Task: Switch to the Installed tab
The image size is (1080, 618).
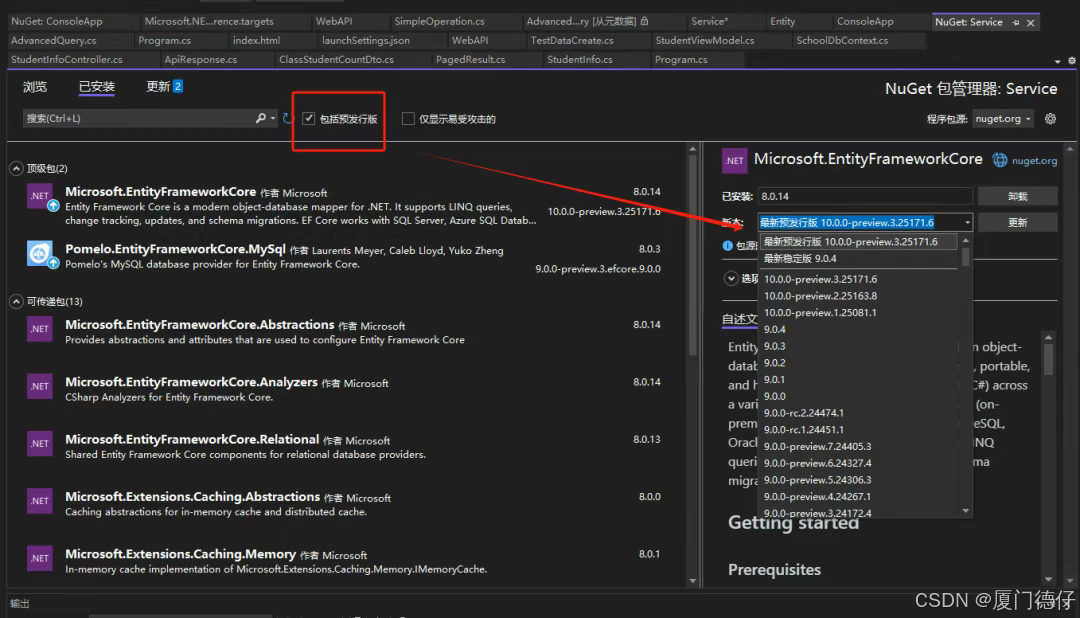Action: [x=96, y=87]
